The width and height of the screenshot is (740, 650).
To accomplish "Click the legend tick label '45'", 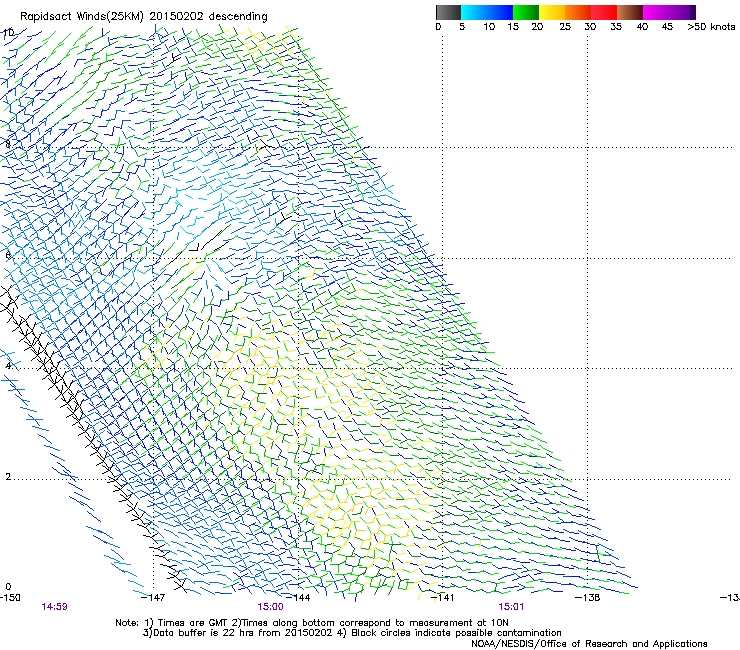I will tap(667, 27).
